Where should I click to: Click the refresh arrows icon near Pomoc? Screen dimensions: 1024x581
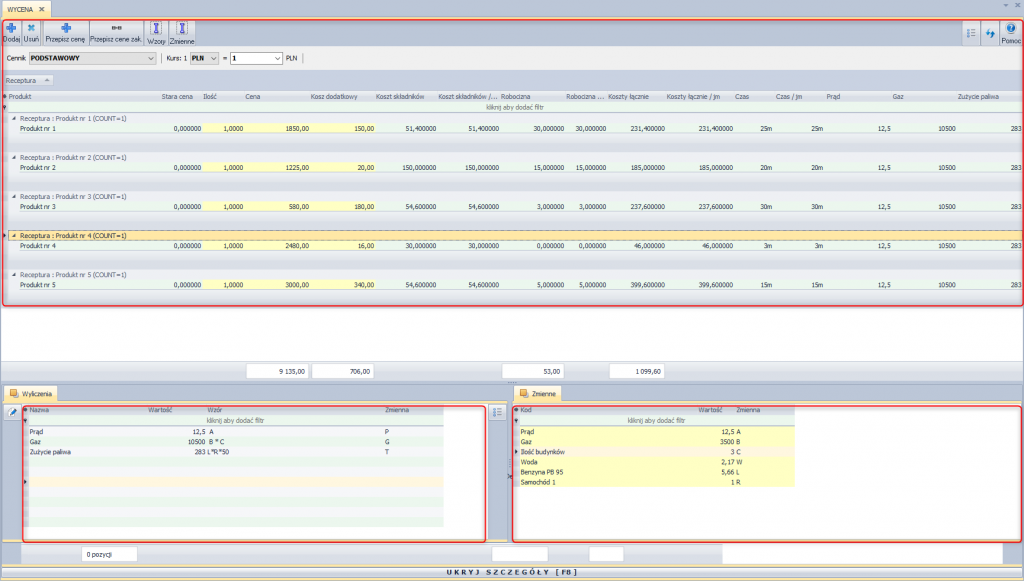point(990,33)
